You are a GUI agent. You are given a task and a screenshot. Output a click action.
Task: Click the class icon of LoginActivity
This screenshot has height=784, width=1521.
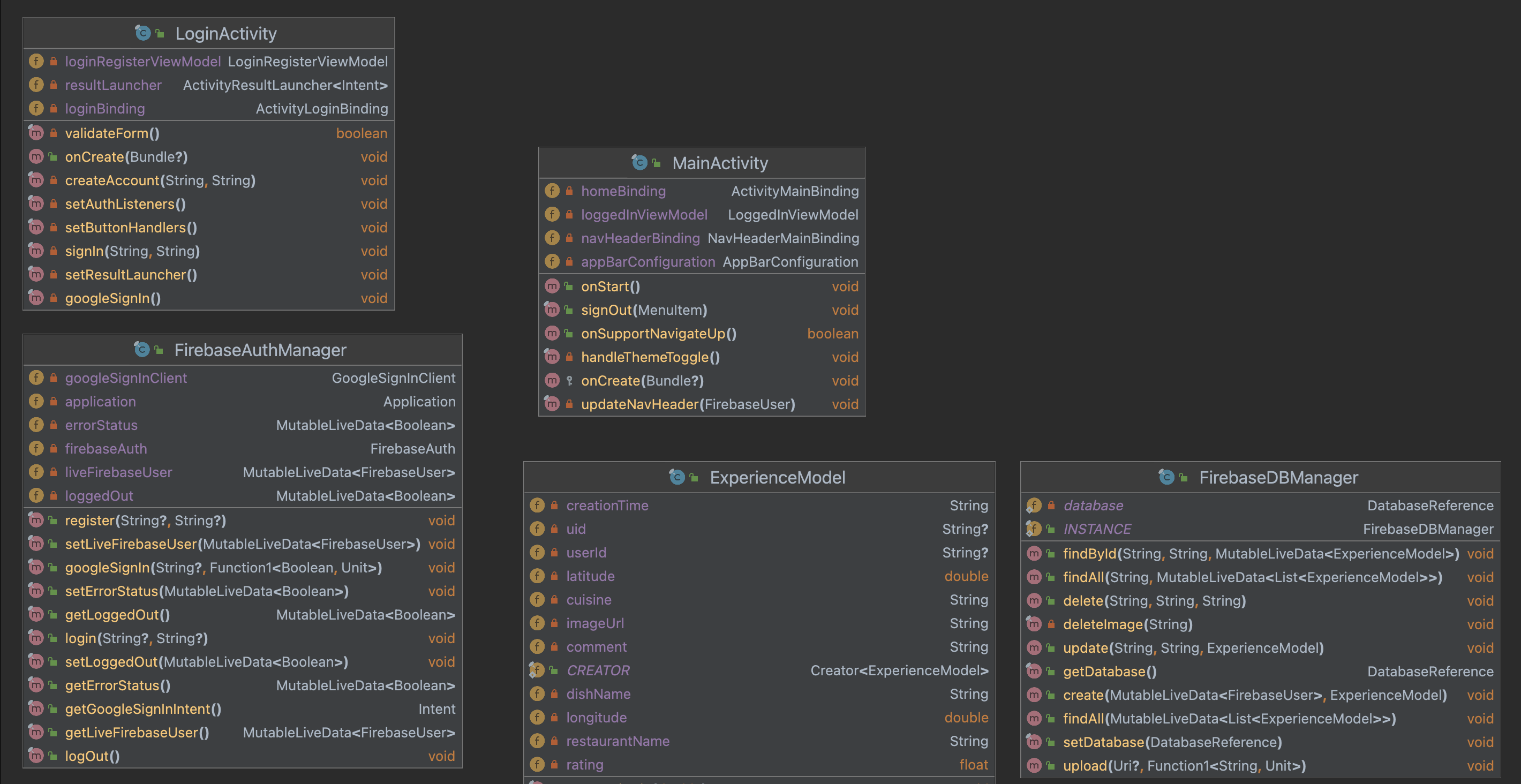(142, 34)
